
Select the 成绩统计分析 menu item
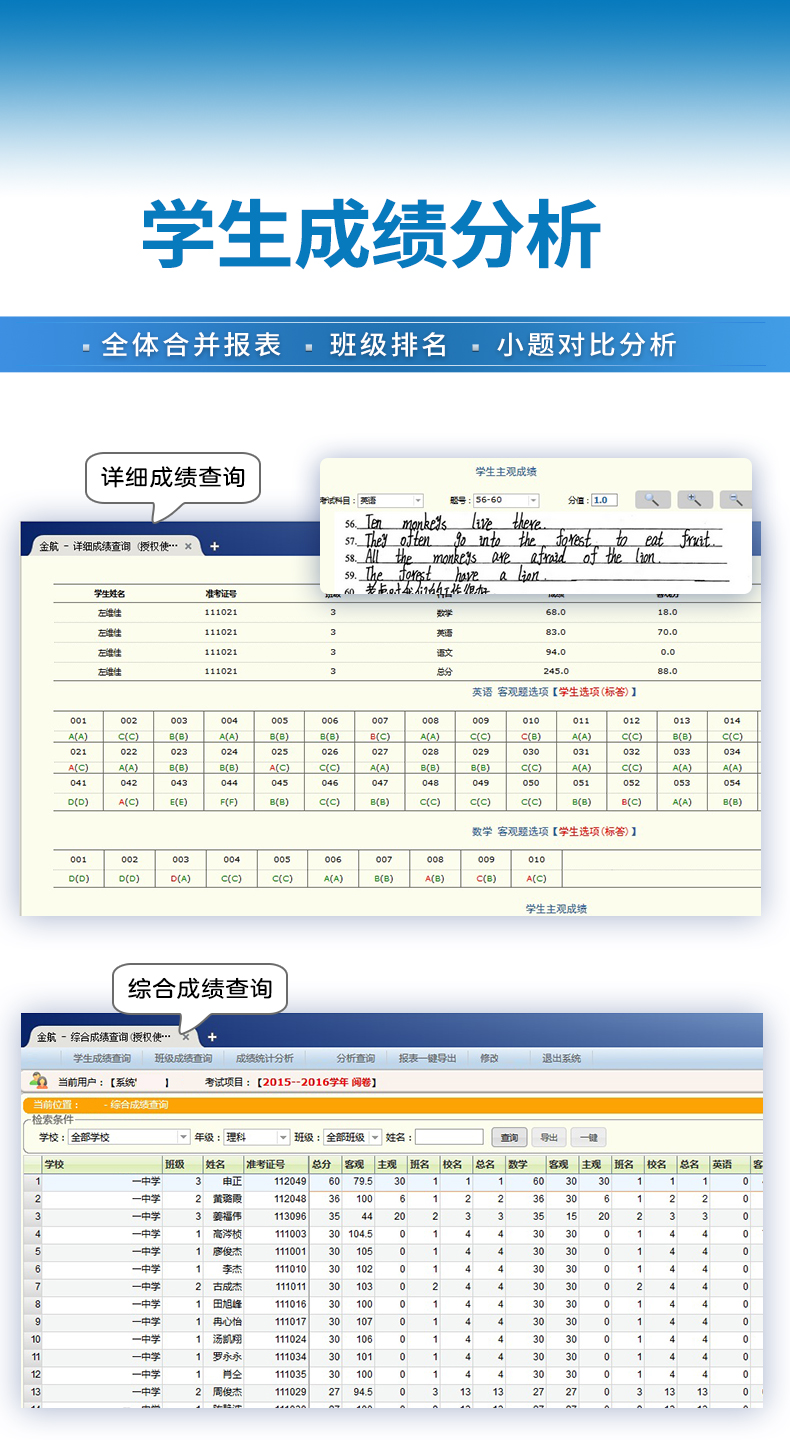click(x=264, y=1058)
